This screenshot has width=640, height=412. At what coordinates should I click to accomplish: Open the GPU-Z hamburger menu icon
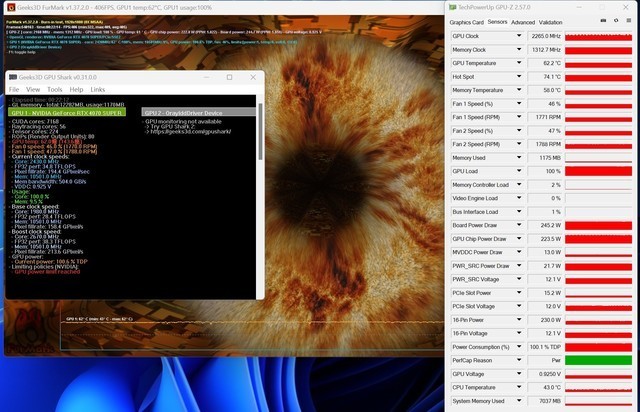pyautogui.click(x=627, y=21)
